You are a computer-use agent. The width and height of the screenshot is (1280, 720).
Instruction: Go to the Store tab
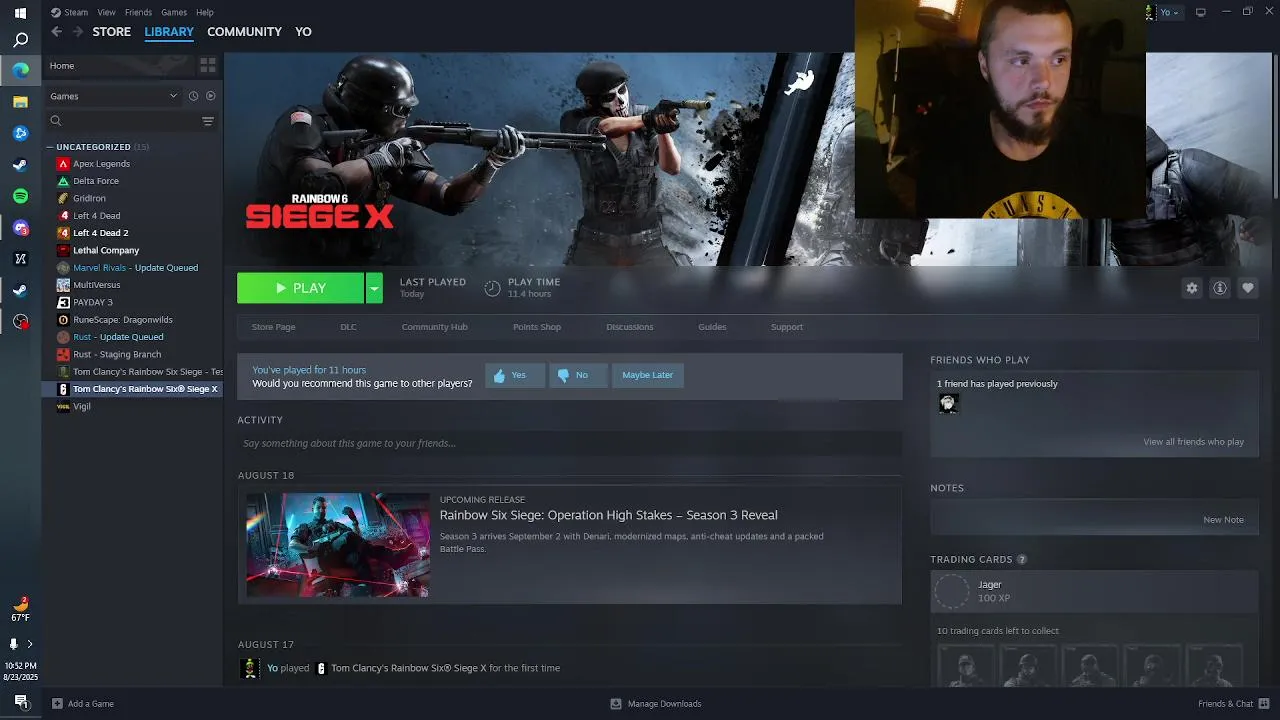pos(111,32)
